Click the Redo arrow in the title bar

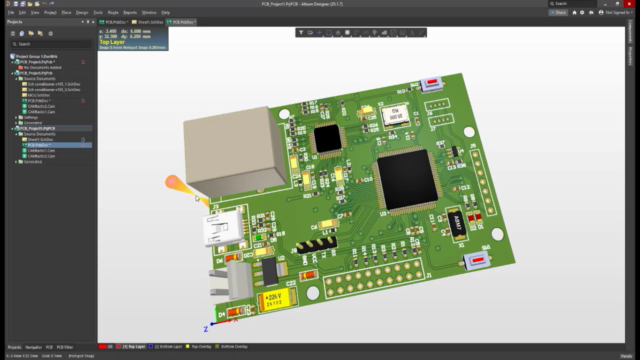tap(51, 4)
